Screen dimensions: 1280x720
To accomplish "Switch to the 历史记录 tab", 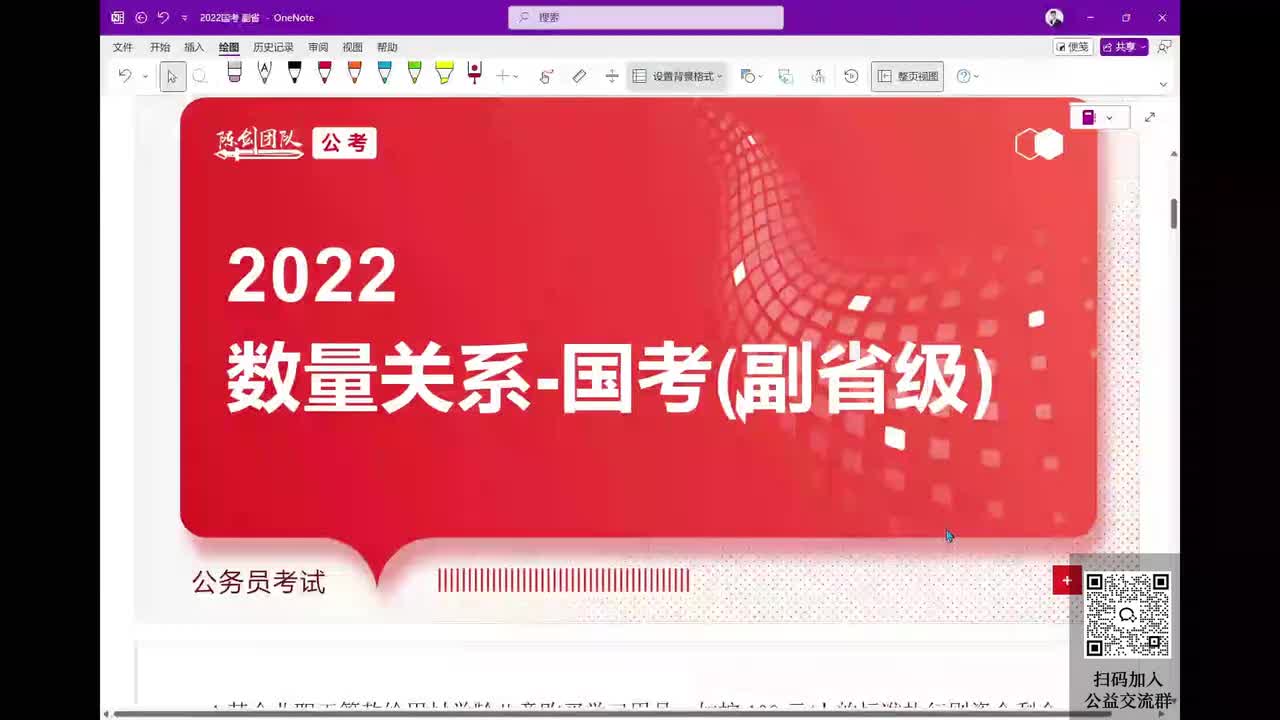I will coord(273,47).
